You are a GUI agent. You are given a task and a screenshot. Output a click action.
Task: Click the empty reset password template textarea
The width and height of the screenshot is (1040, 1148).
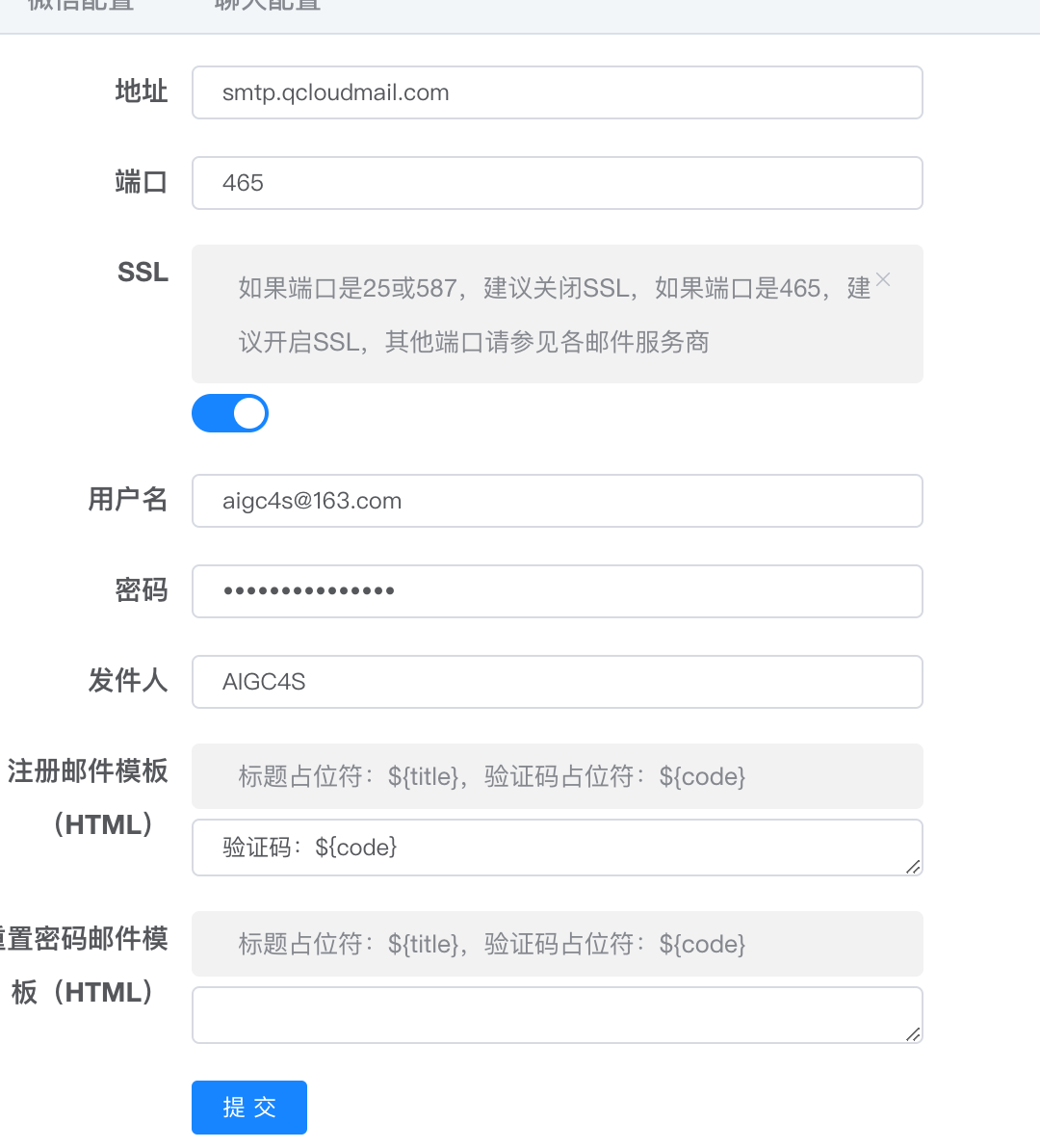coord(557,1015)
